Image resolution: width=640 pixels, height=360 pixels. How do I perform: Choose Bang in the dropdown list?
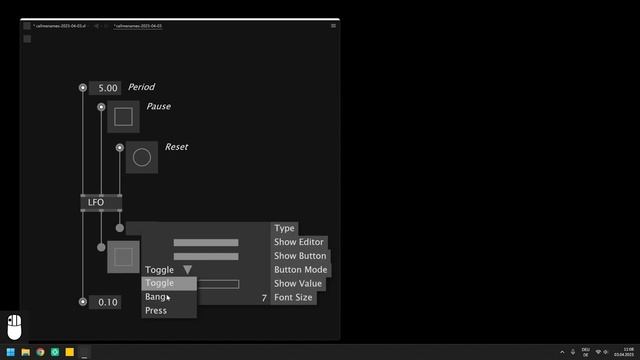tap(169, 297)
